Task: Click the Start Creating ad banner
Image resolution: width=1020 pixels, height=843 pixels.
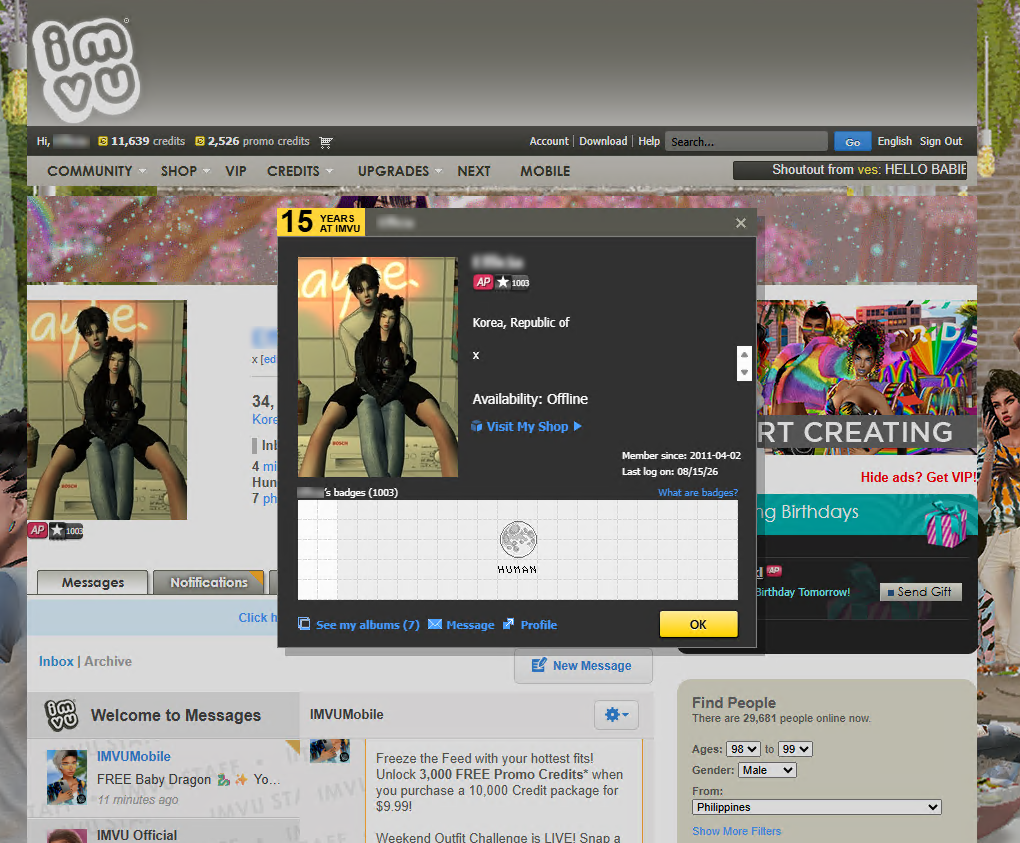Action: point(867,377)
